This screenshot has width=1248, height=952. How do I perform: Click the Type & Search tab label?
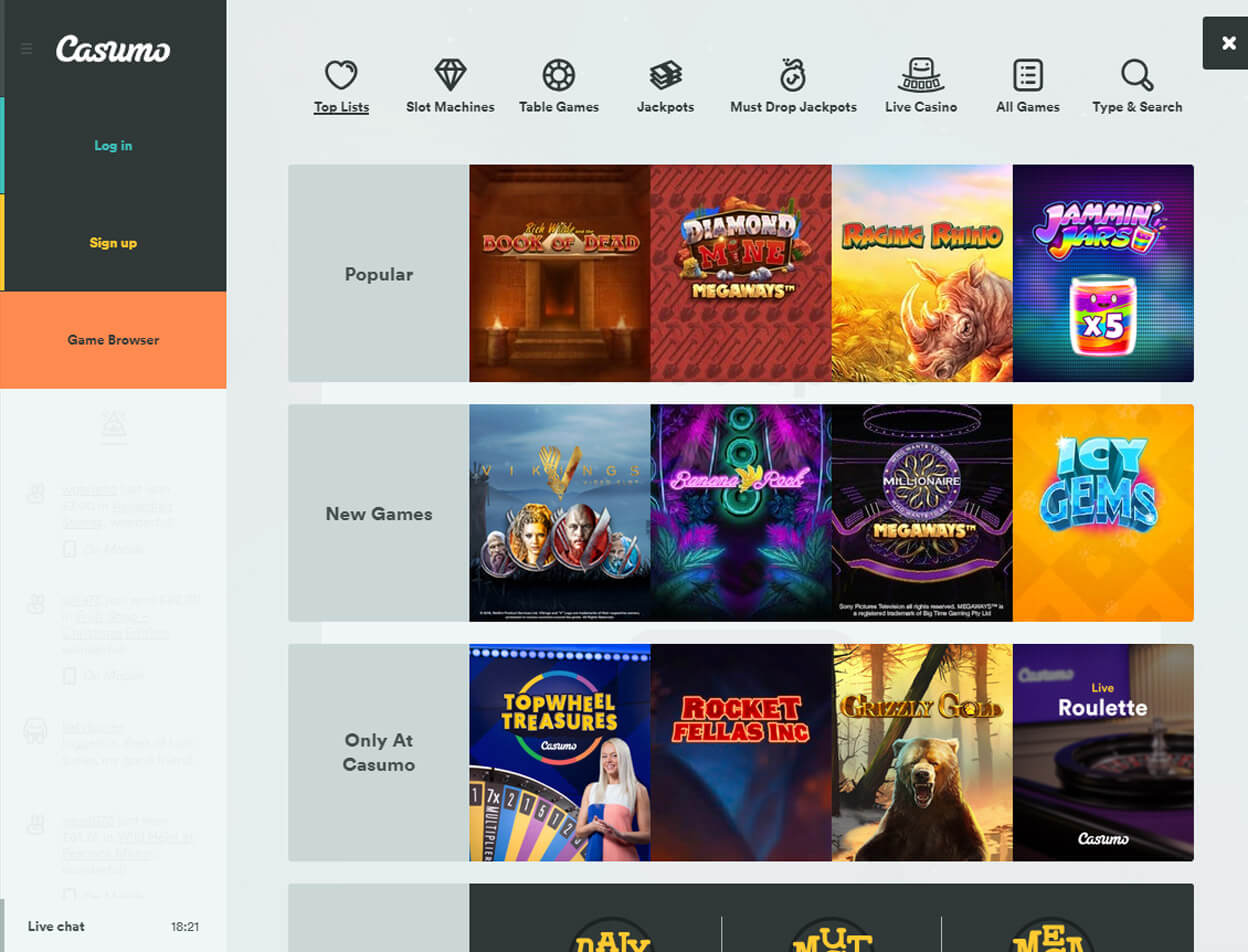pos(1137,107)
